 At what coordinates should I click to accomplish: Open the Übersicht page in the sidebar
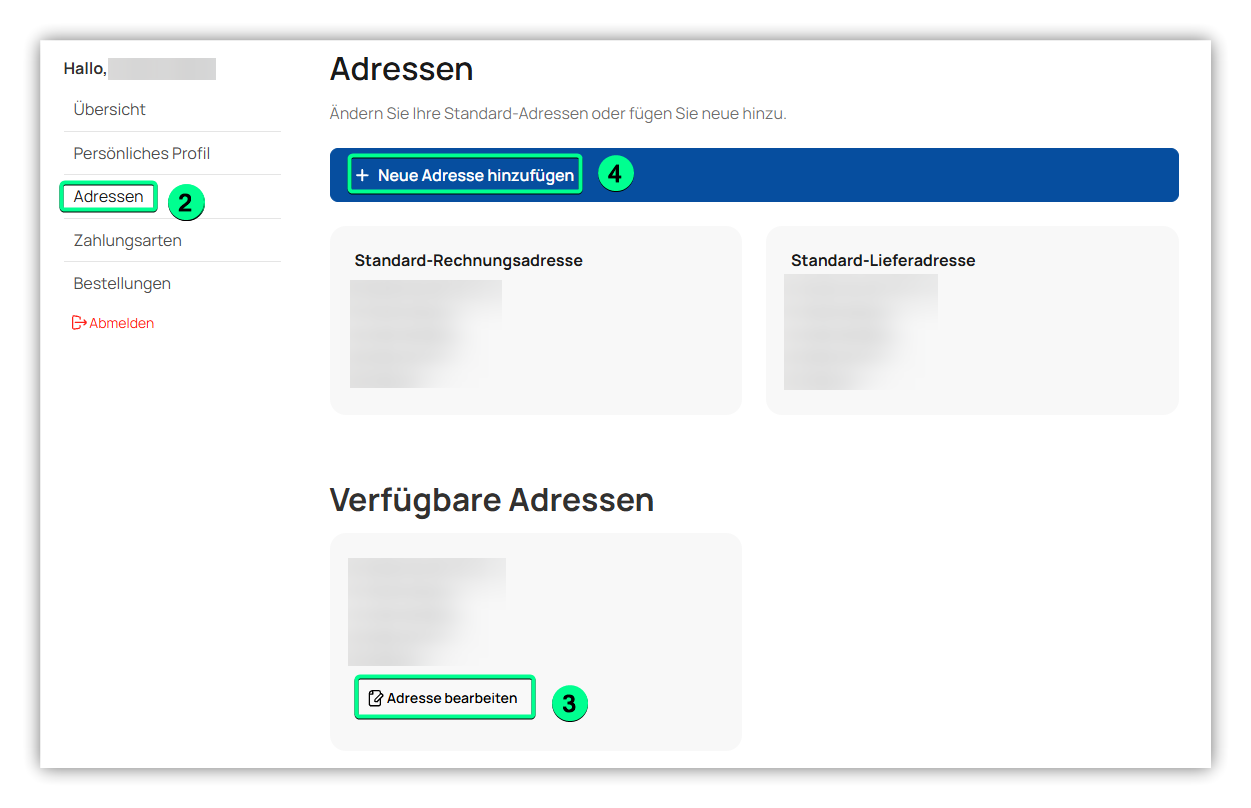(110, 109)
